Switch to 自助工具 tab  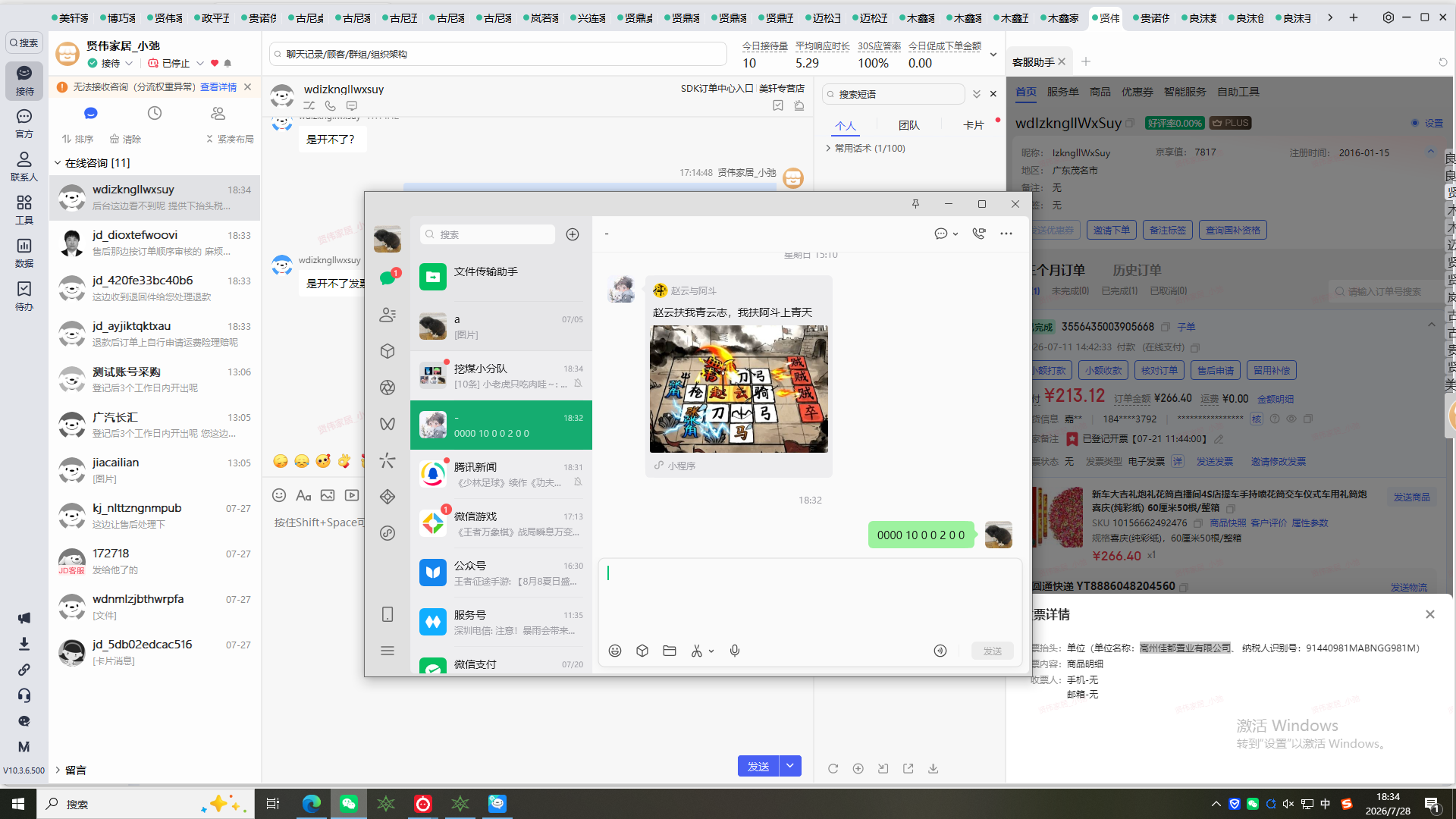pos(1238,92)
